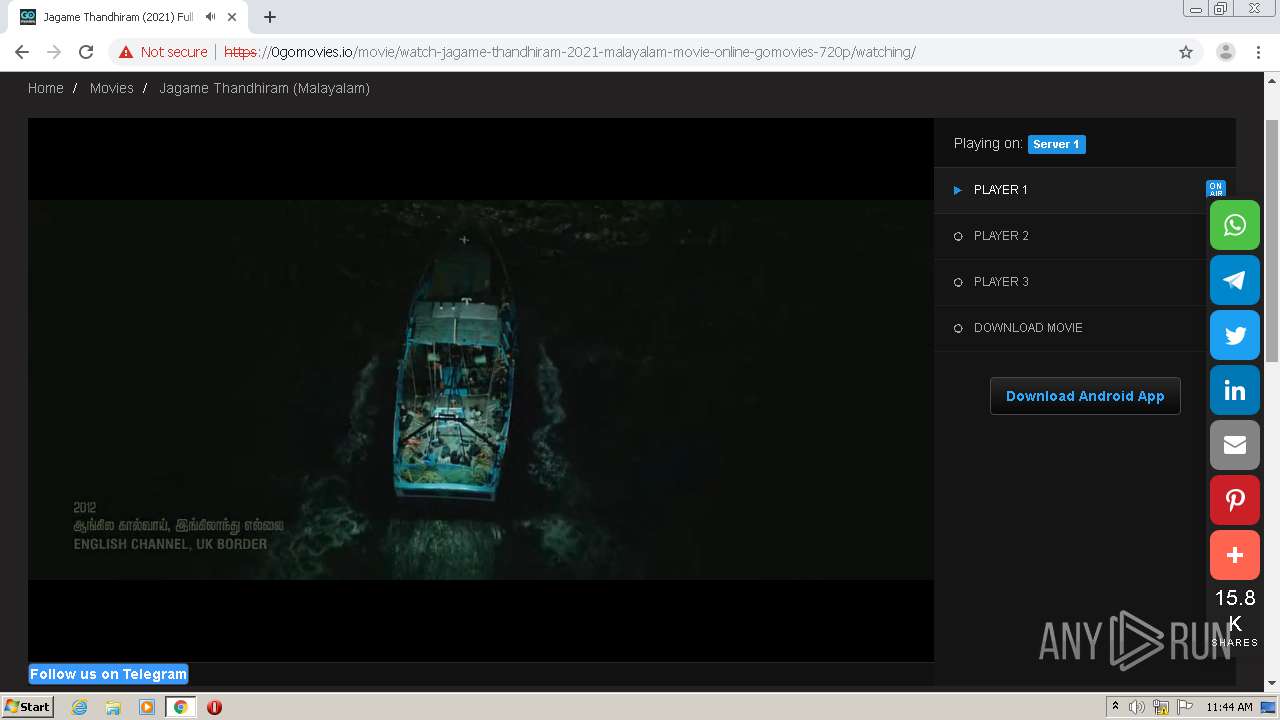Share the page via Telegram icon
The height and width of the screenshot is (720, 1280).
point(1235,280)
